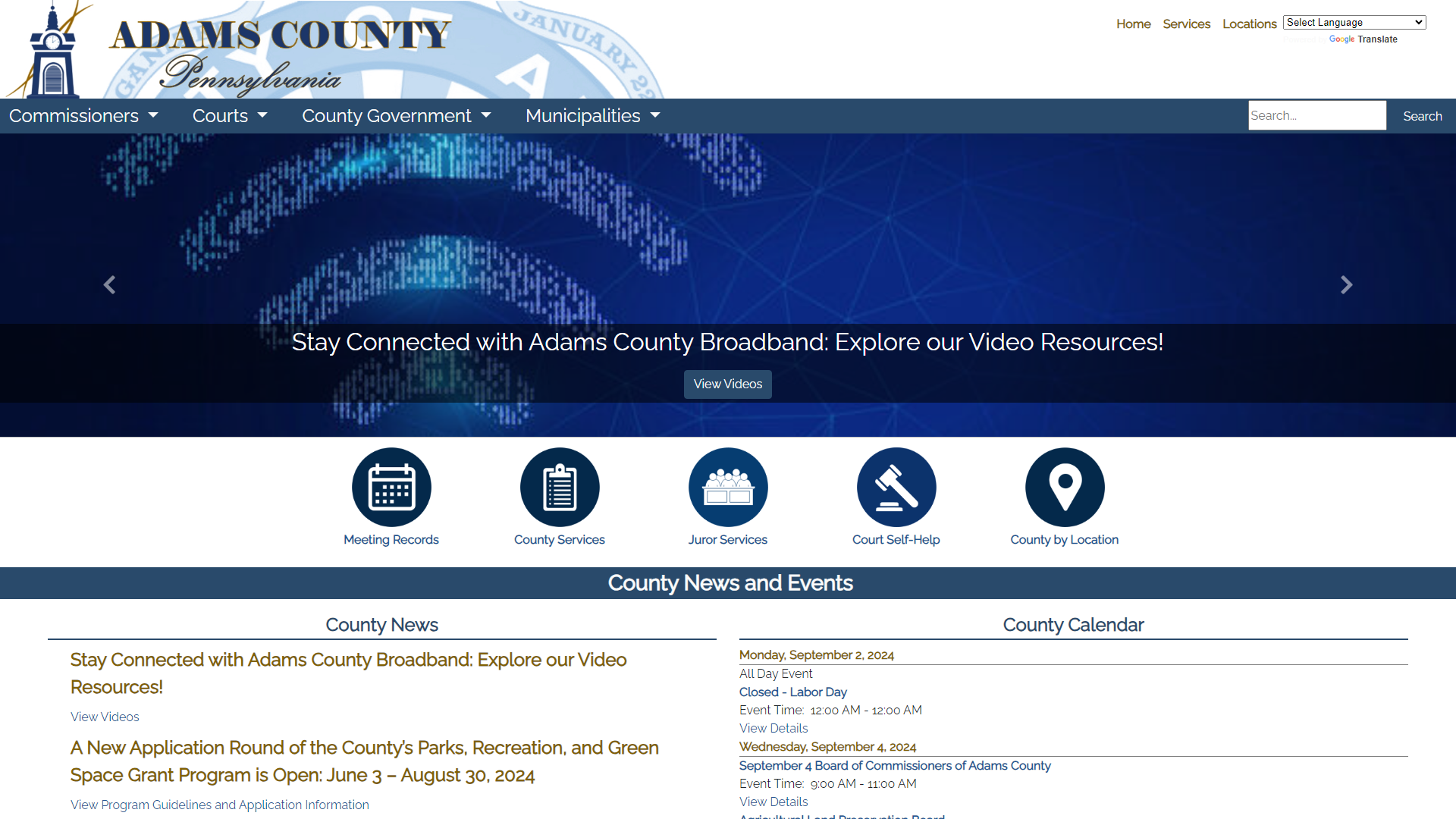Click the Municipalities menu item
This screenshot has height=819, width=1456.
click(x=591, y=115)
